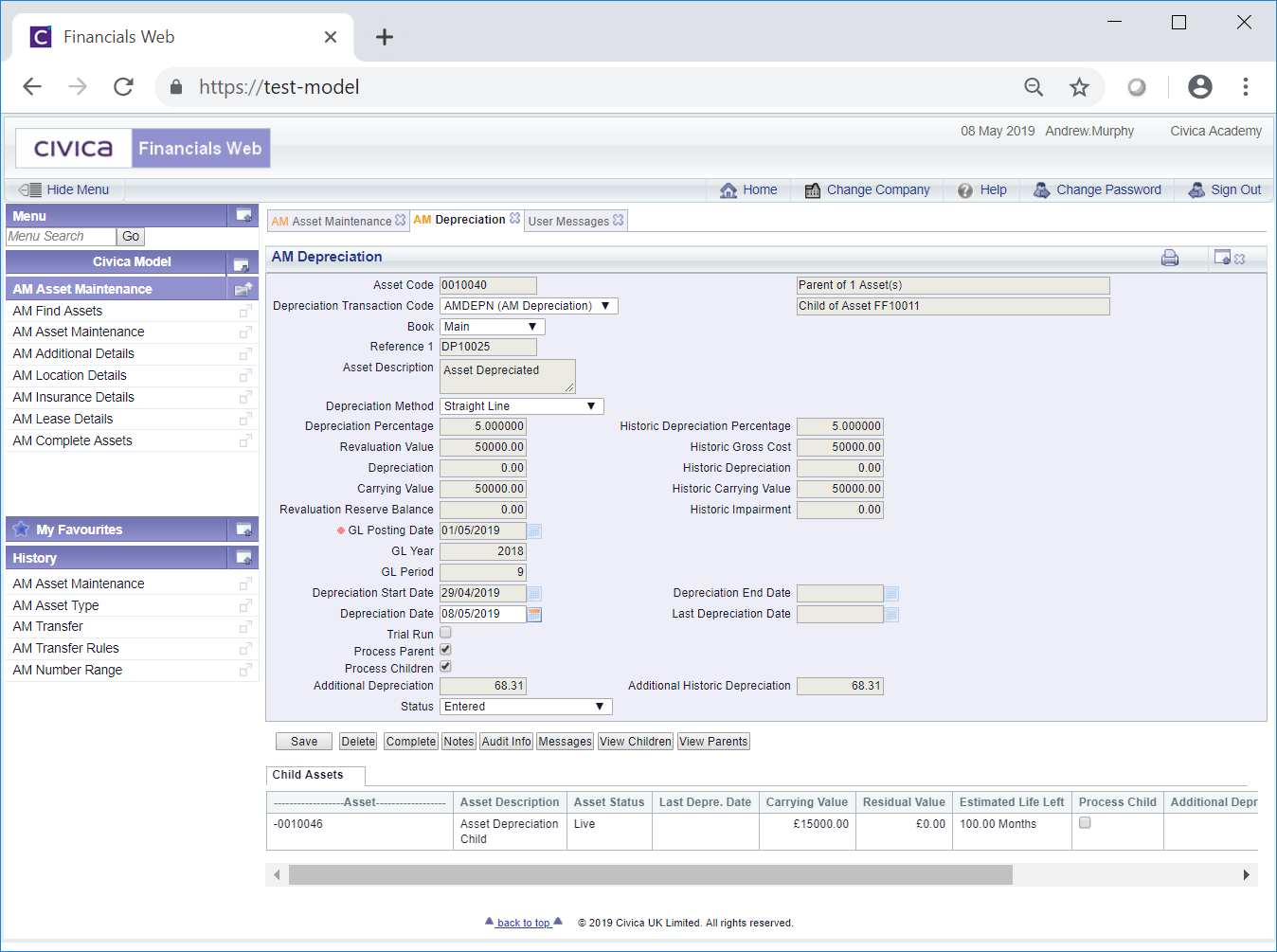Click the View Parents button
The height and width of the screenshot is (952, 1277).
coord(713,742)
